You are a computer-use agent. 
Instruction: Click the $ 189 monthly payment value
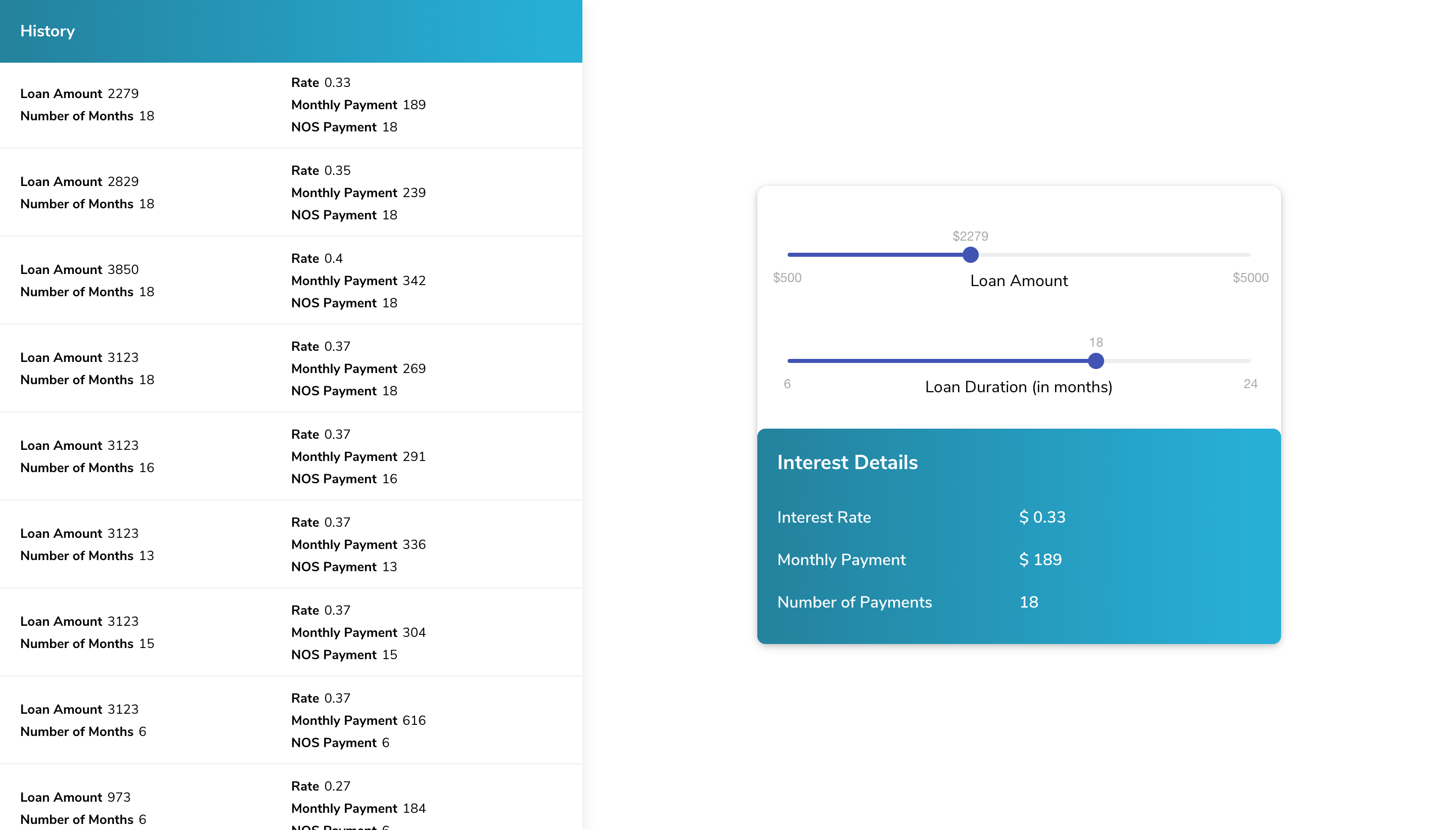pos(1040,560)
